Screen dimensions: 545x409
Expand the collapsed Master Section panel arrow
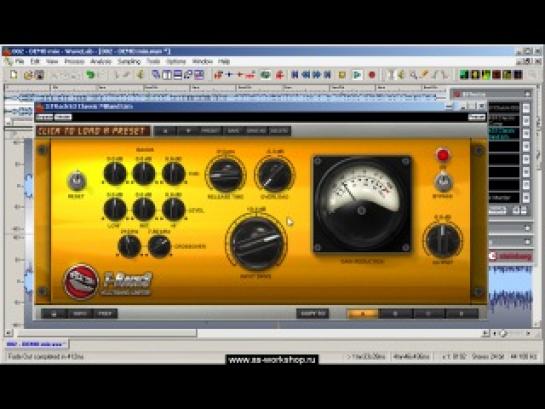(x=527, y=228)
